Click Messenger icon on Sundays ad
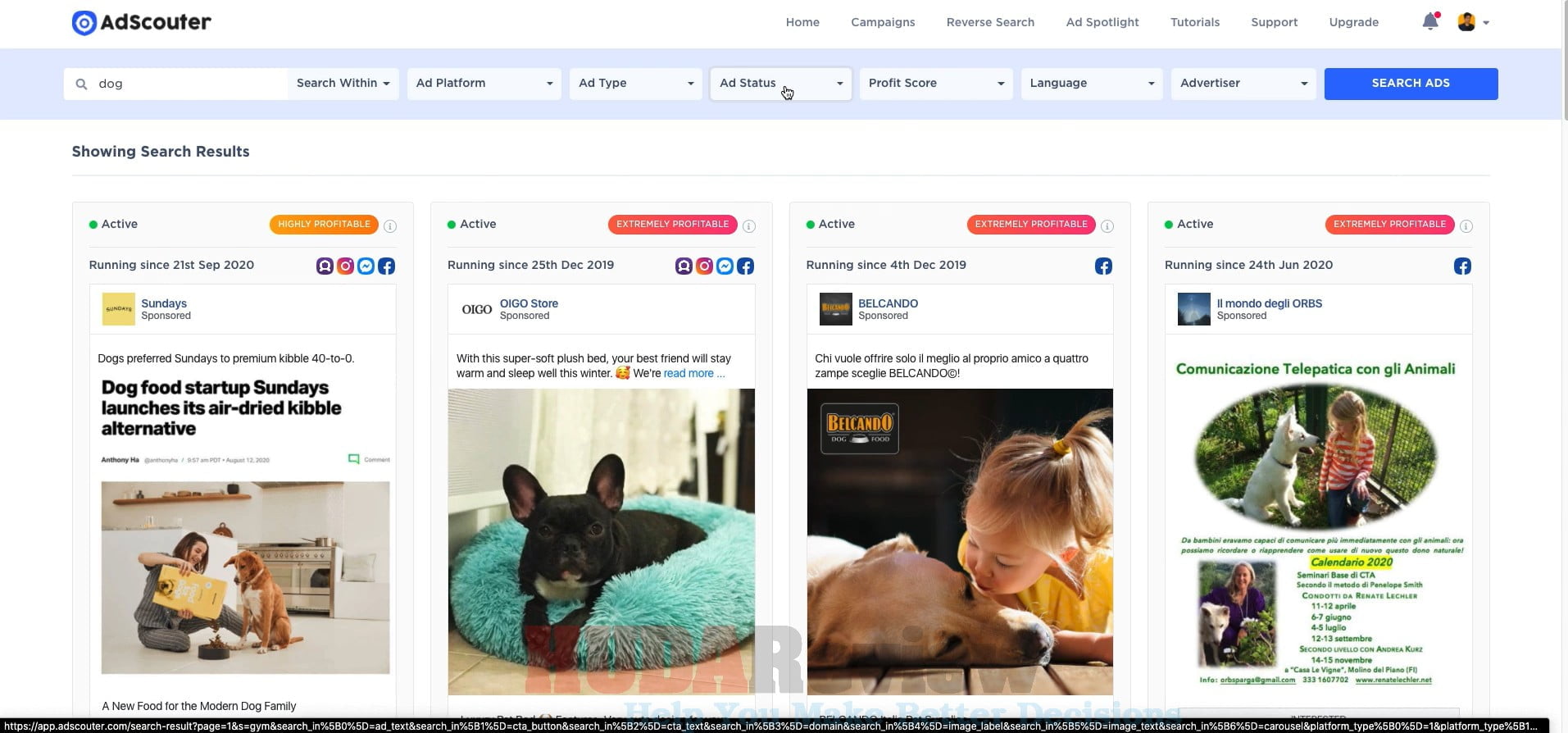1568x733 pixels. pyautogui.click(x=366, y=266)
